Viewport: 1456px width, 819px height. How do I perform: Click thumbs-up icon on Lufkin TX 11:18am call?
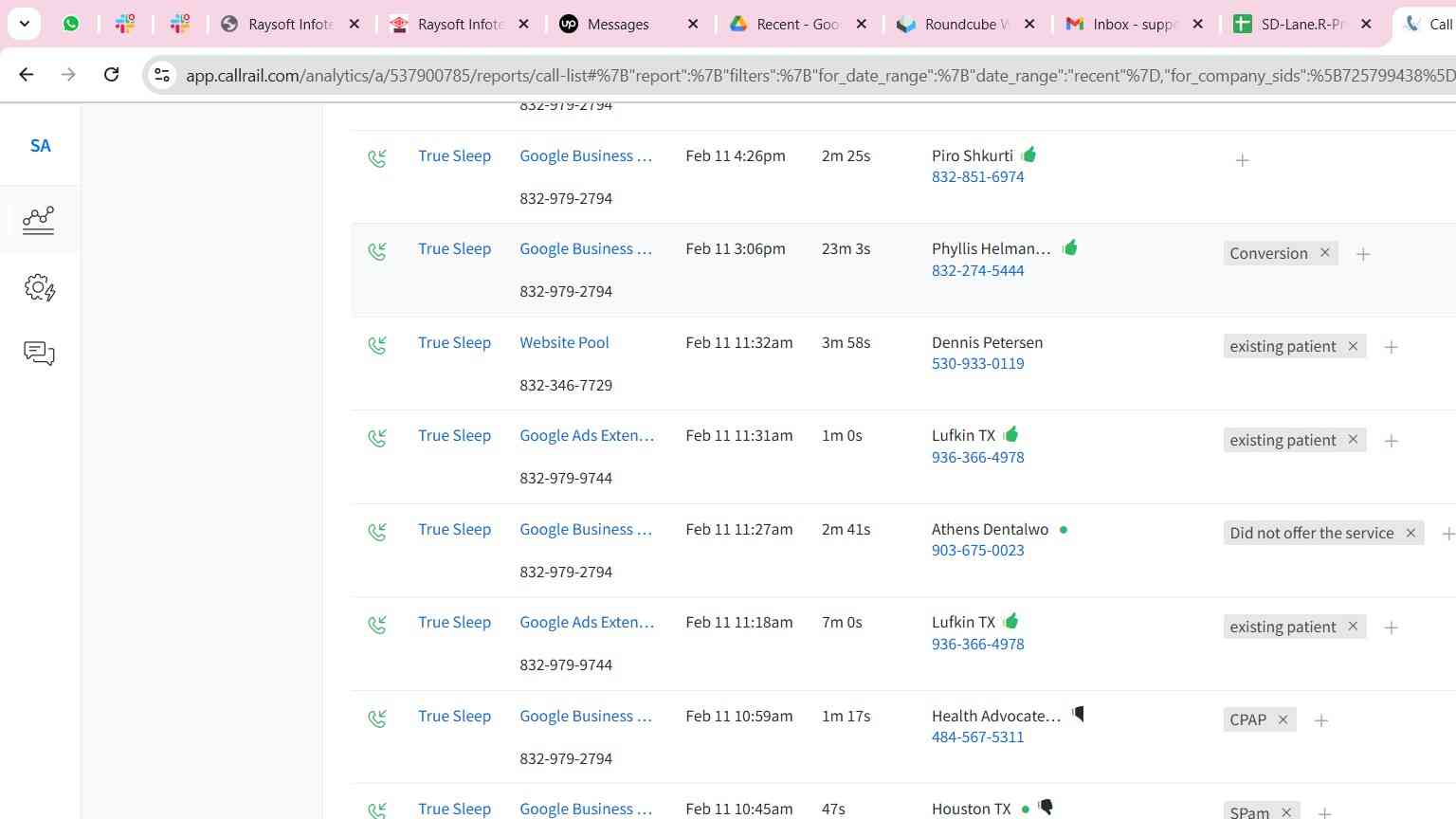pyautogui.click(x=1011, y=621)
